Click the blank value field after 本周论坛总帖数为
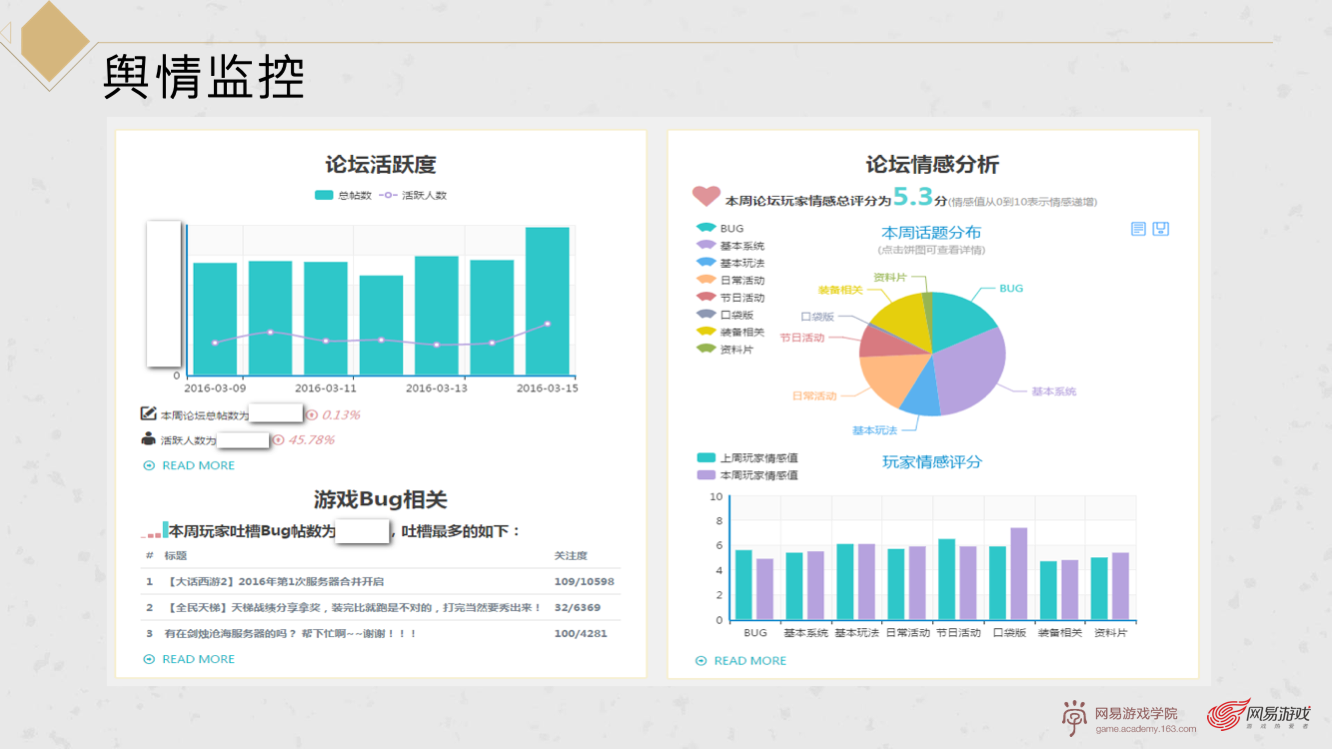 [x=276, y=413]
